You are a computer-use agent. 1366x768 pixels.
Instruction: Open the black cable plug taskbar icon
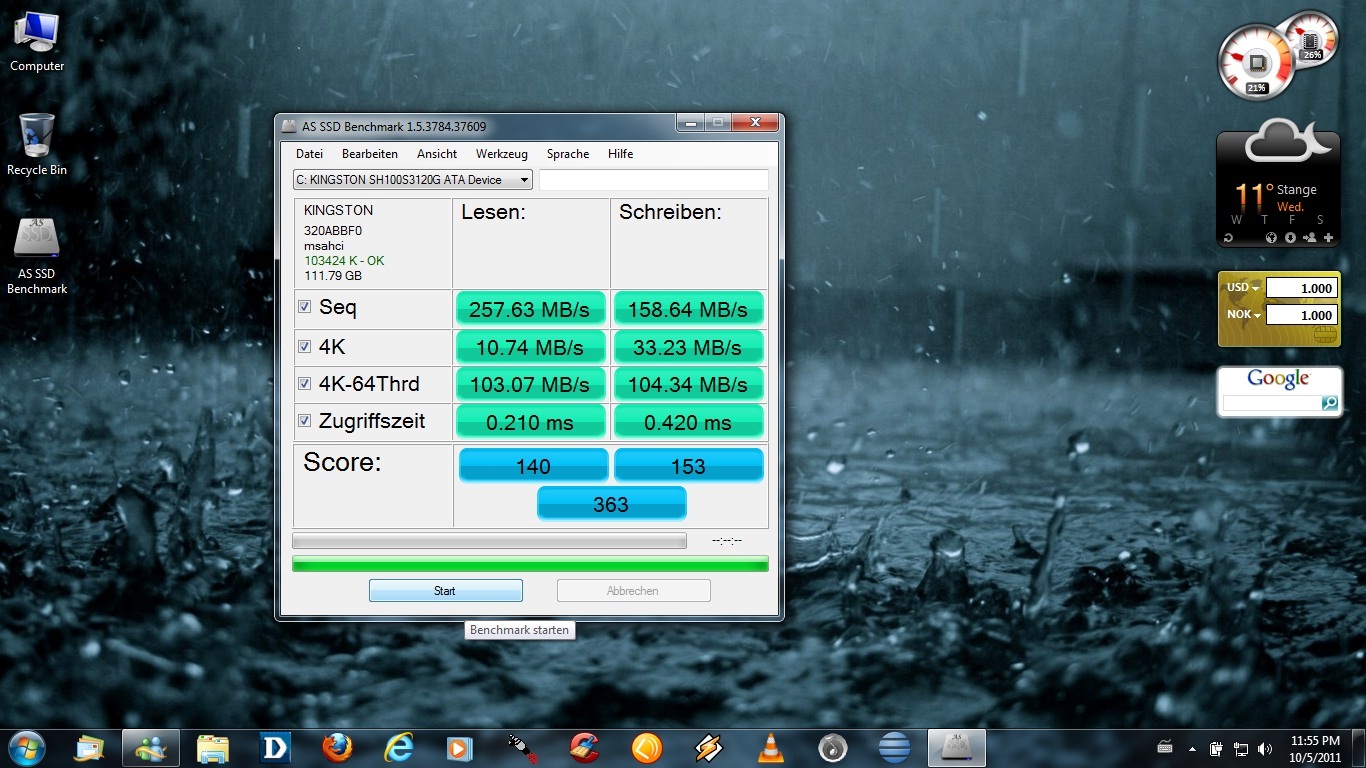pos(522,747)
